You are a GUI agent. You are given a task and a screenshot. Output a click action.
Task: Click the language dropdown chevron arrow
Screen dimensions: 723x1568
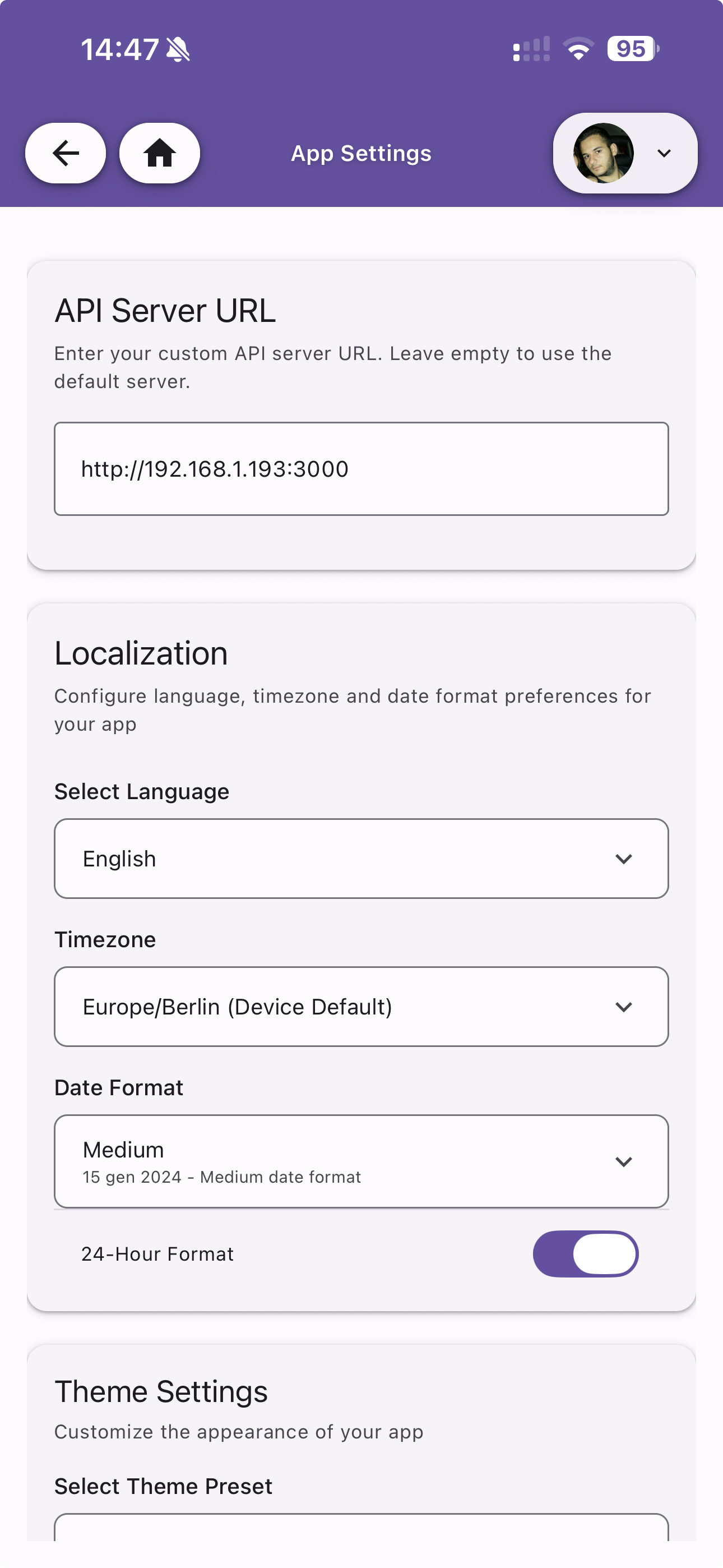624,858
